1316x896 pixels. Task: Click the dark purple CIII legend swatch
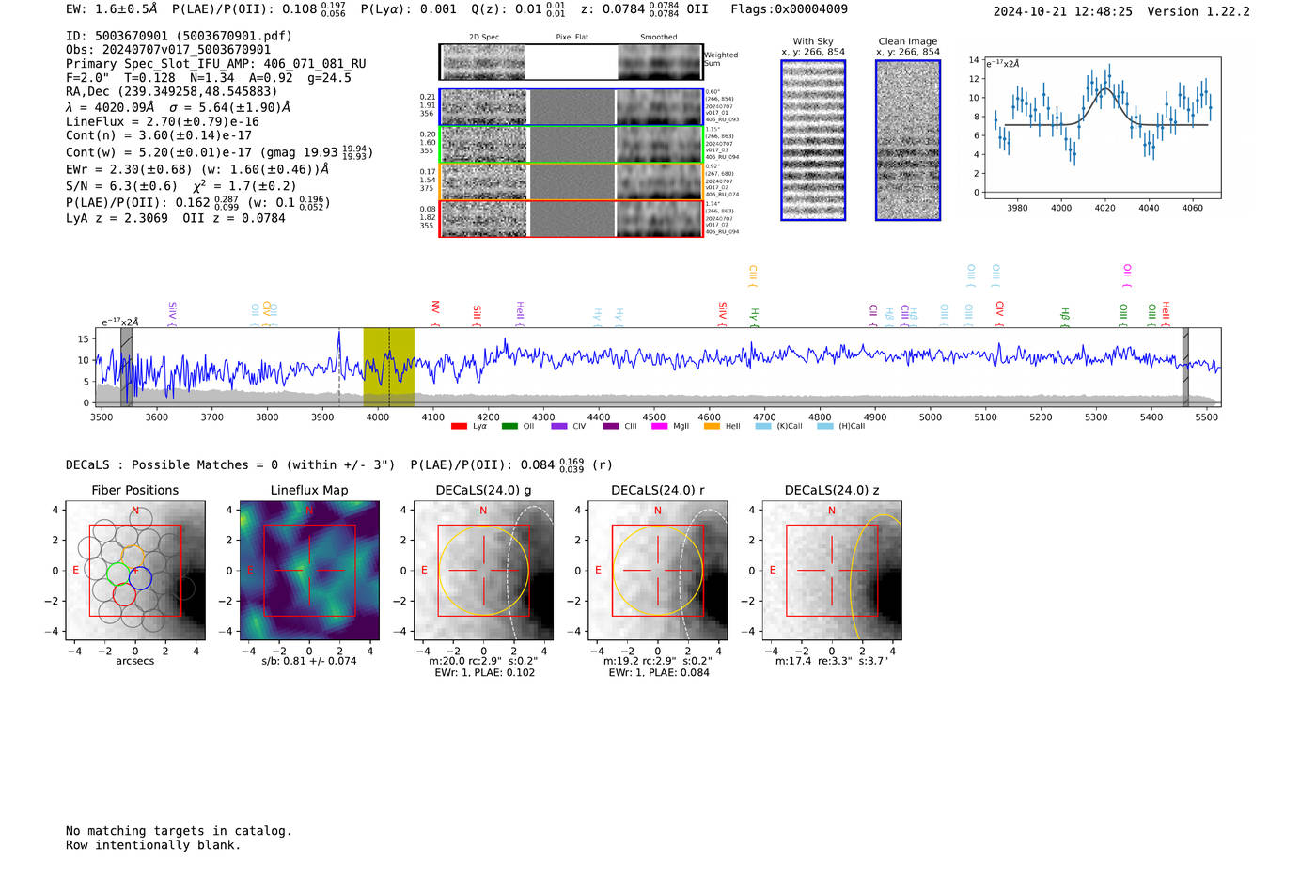tap(611, 426)
